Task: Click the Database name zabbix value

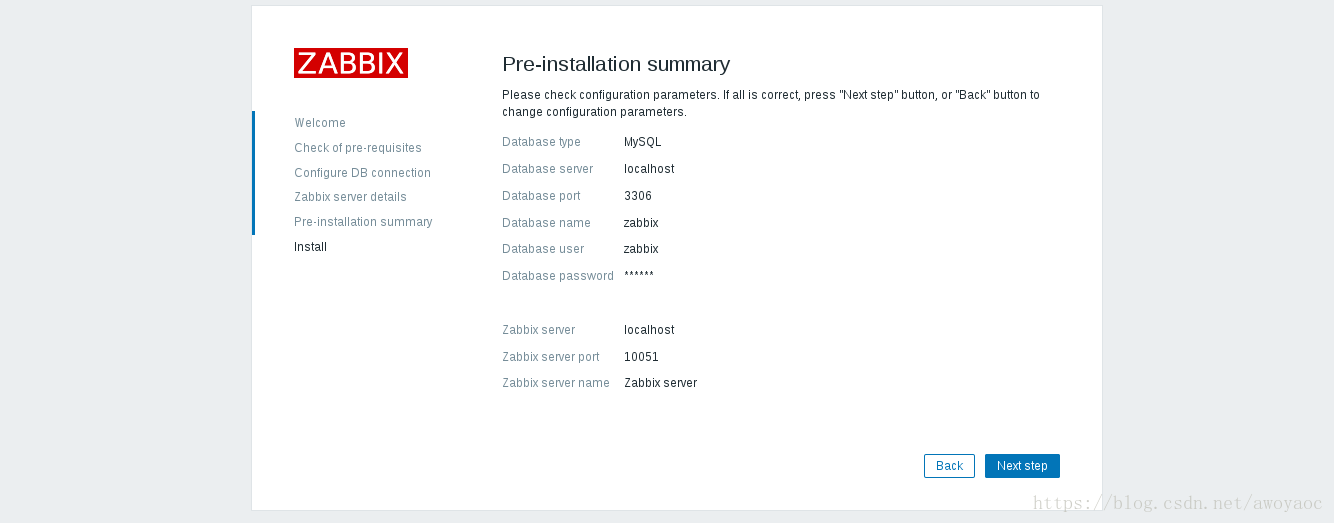Action: click(641, 223)
